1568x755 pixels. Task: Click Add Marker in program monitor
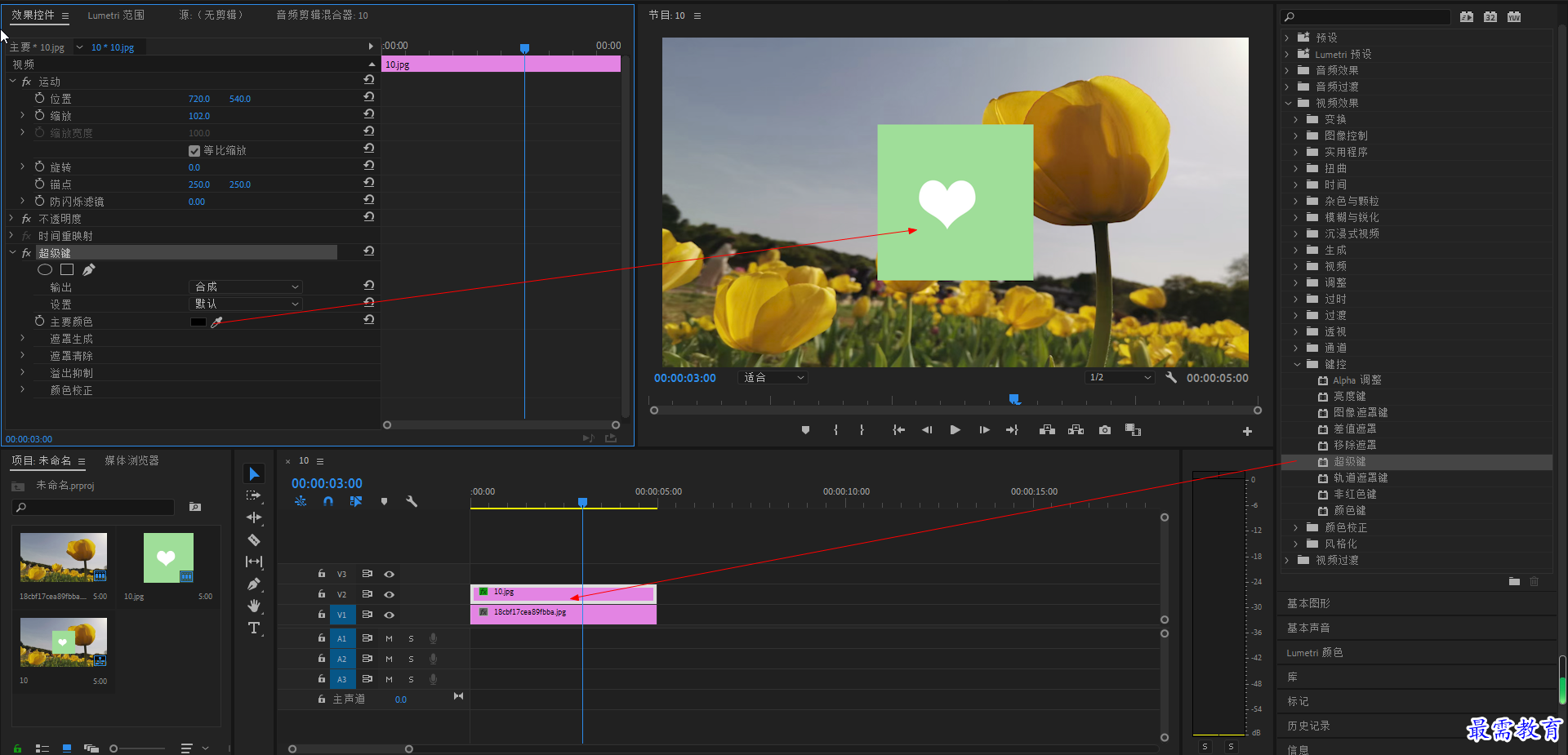tap(805, 430)
